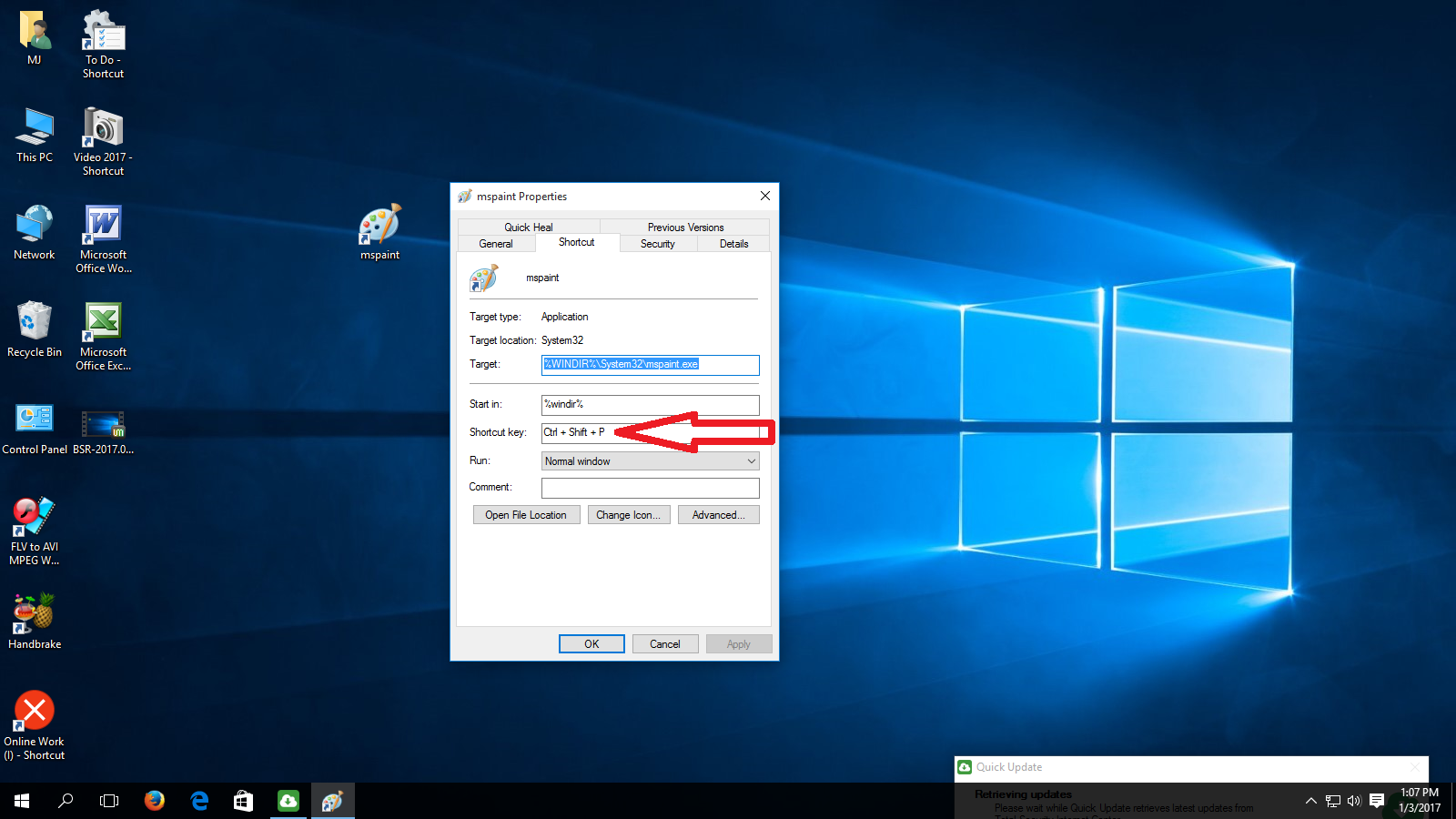Select the Video 2017 shortcut icon
Image resolution: width=1456 pixels, height=819 pixels.
pyautogui.click(x=103, y=127)
